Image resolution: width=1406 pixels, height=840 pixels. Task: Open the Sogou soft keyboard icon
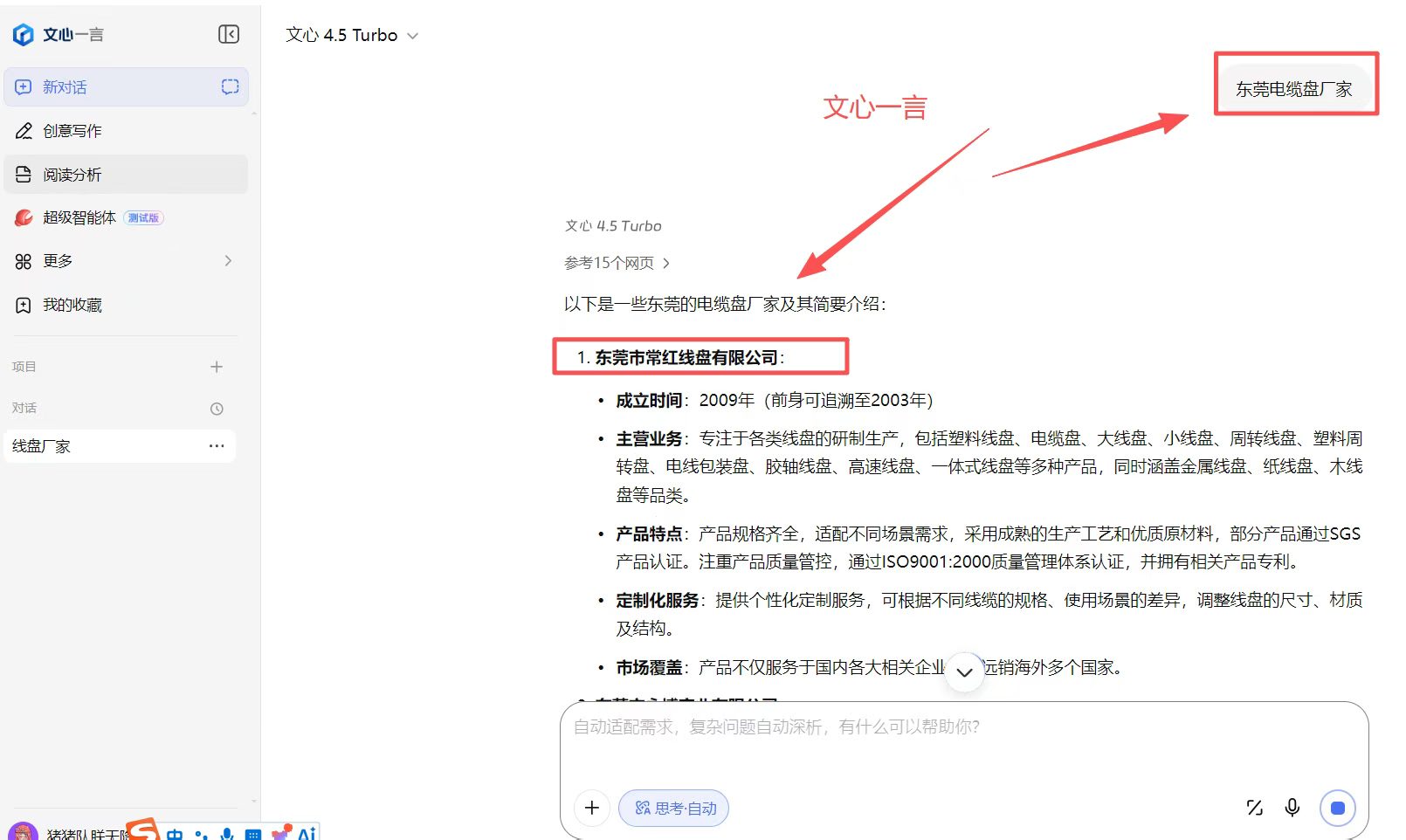[253, 835]
